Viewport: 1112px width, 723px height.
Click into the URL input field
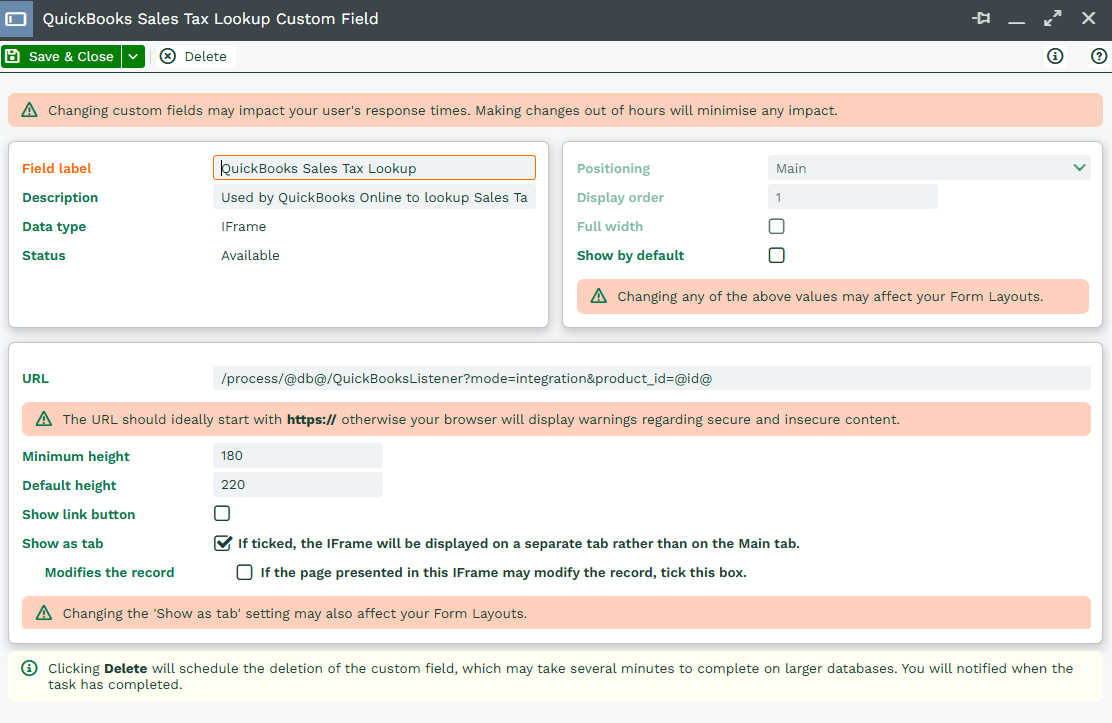[650, 378]
